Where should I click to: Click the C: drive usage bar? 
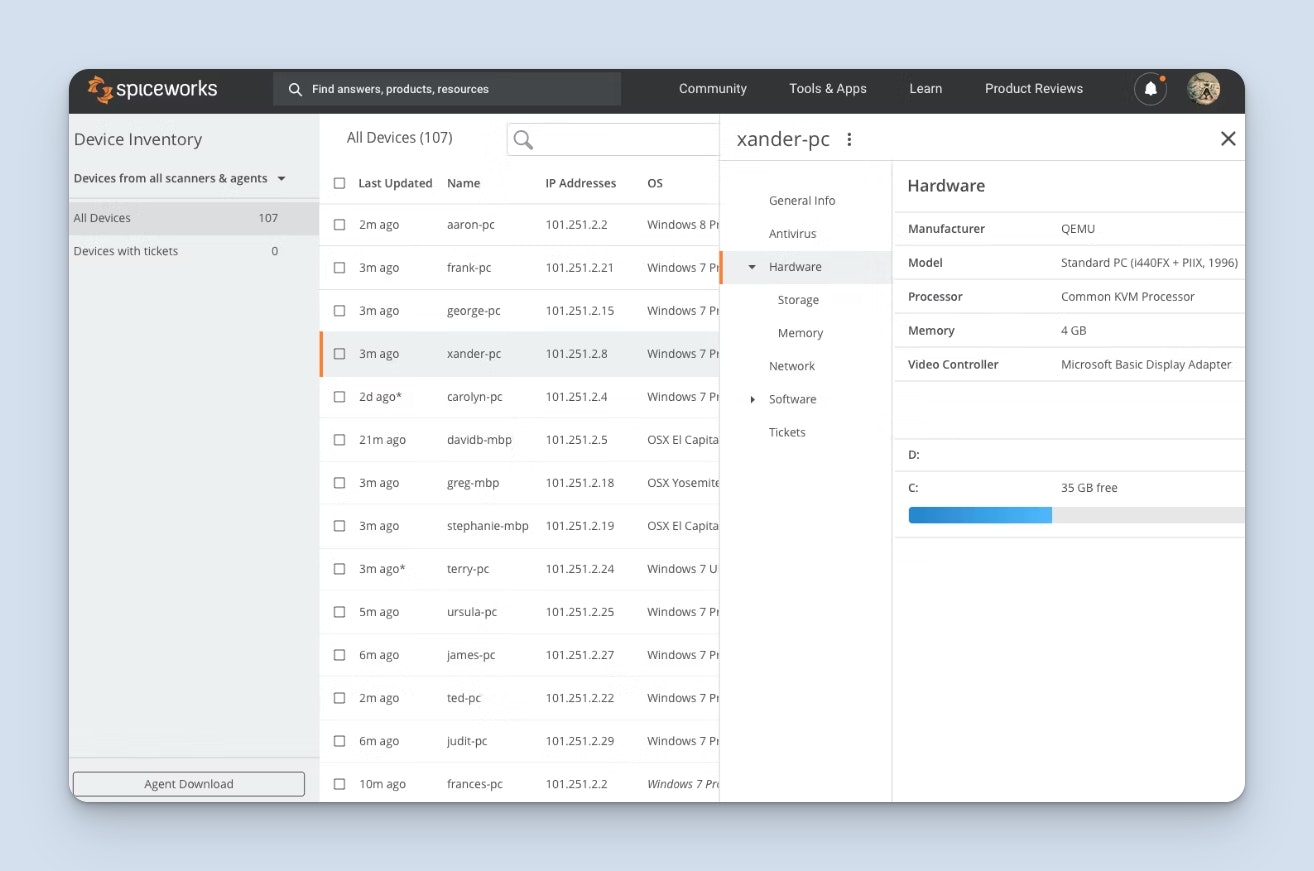tap(1075, 515)
